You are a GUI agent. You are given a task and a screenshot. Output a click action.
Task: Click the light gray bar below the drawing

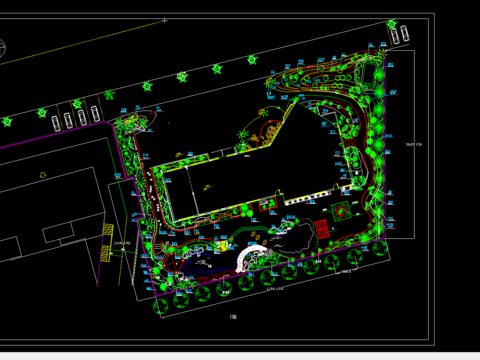tap(240, 356)
